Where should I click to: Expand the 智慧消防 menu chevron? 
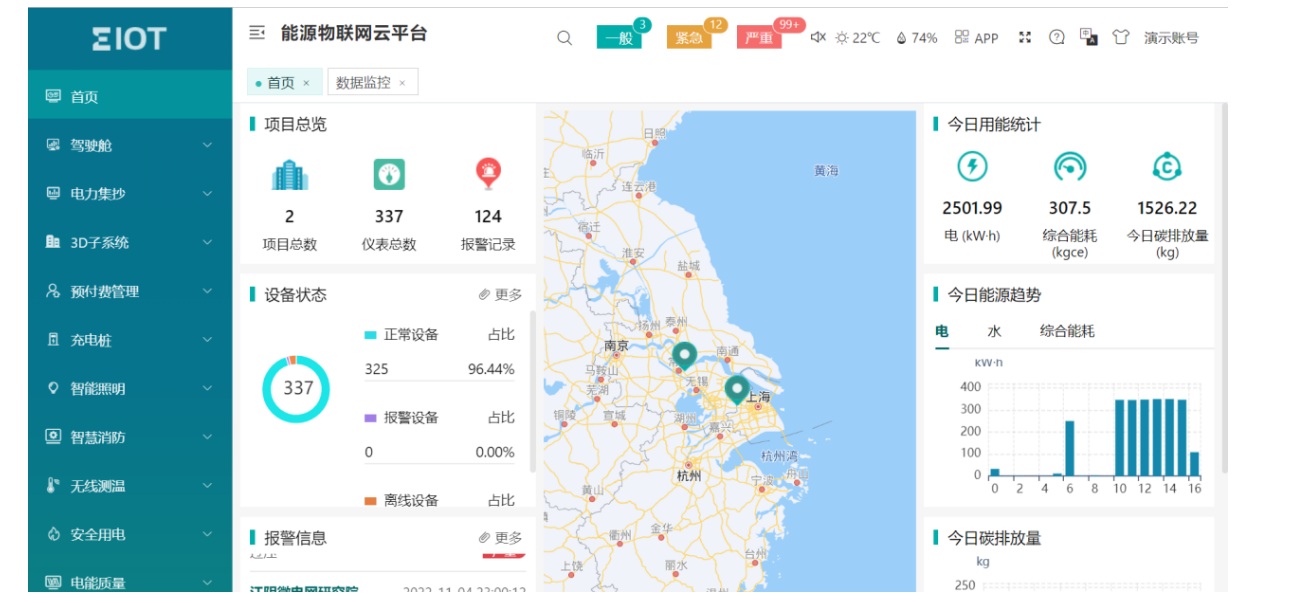tap(207, 437)
